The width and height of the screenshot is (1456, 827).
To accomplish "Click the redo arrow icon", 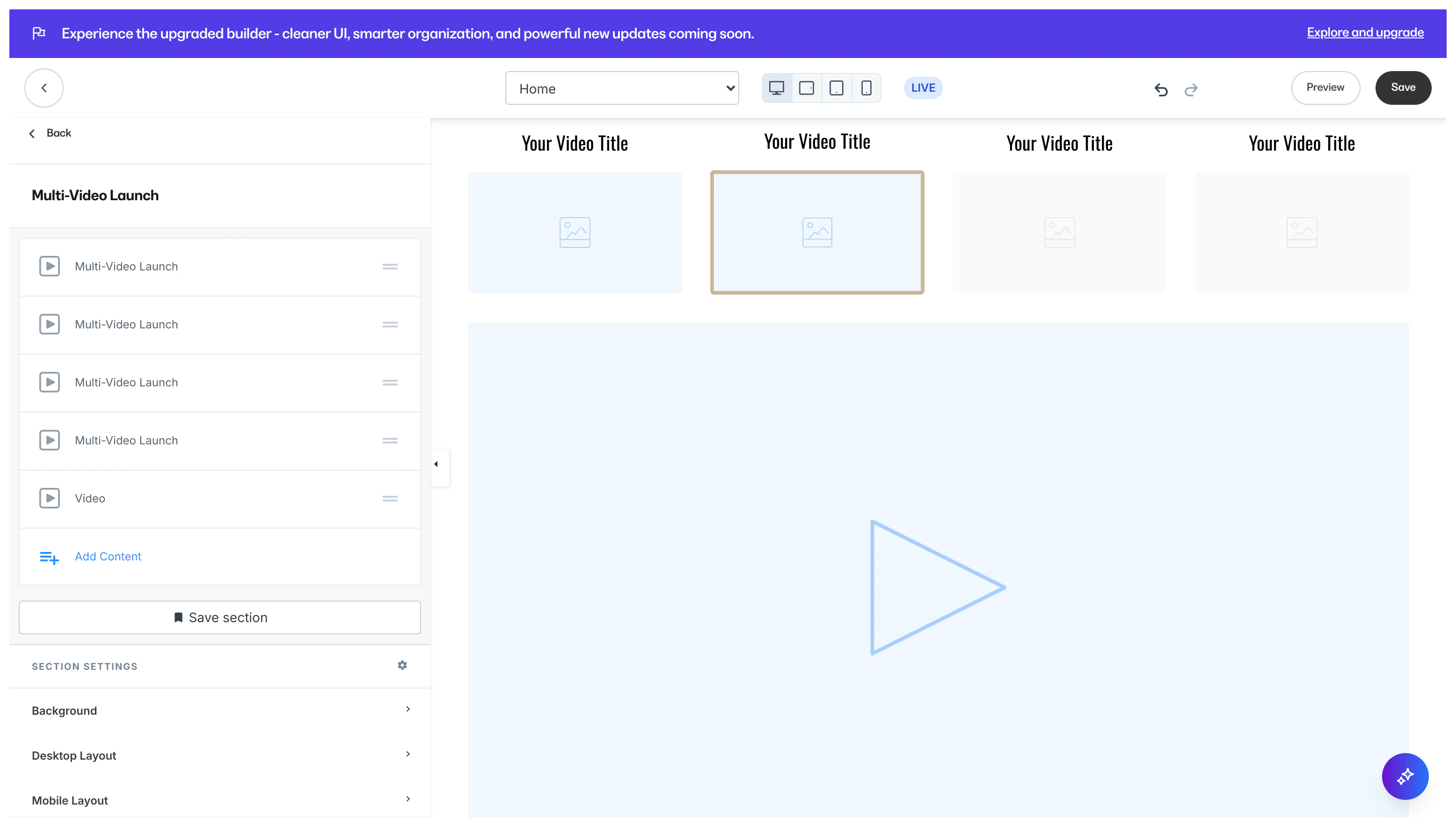I will pos(1191,89).
